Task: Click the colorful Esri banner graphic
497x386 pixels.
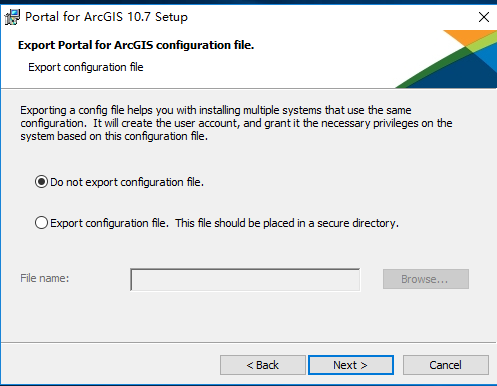Action: point(446,59)
